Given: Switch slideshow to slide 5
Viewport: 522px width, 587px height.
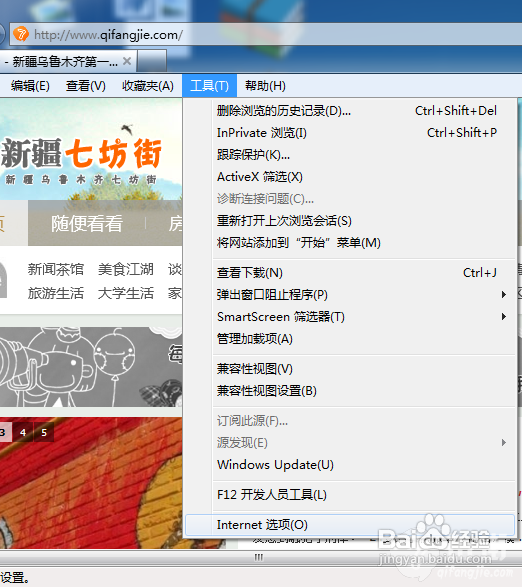Looking at the screenshot, I should coord(44,432).
